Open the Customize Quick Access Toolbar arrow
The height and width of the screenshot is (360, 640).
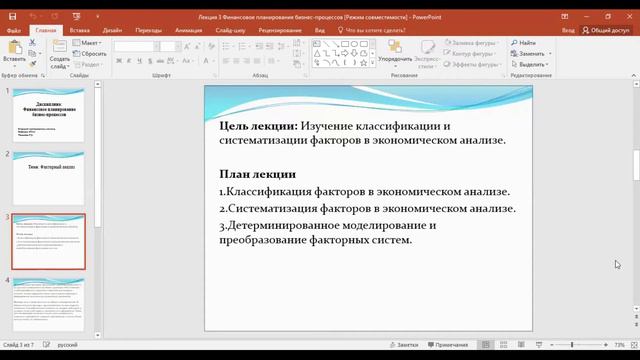(98, 17)
